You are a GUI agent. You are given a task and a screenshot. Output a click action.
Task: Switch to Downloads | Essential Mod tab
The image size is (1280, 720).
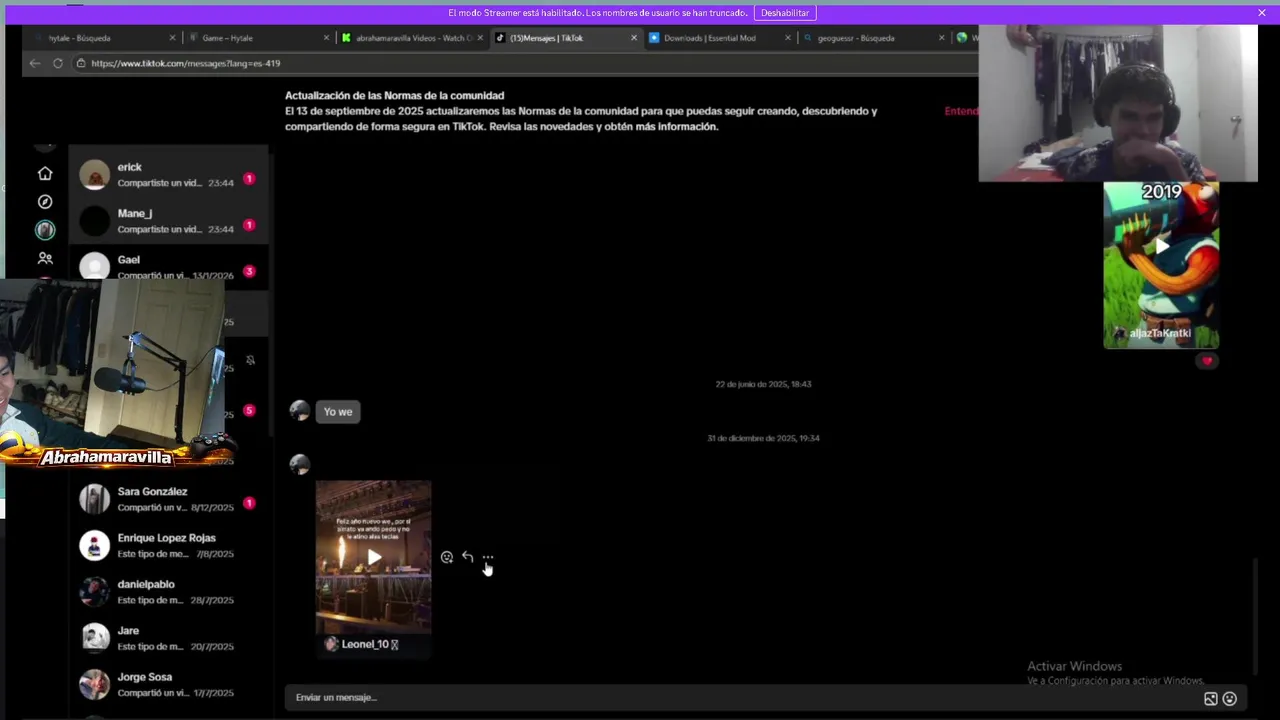[x=718, y=38]
